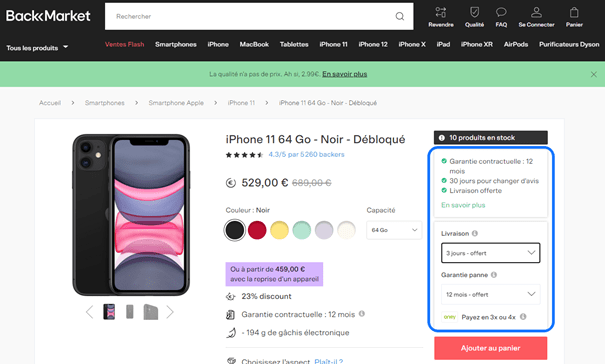Open the Ventes Flash menu item

[x=124, y=44]
